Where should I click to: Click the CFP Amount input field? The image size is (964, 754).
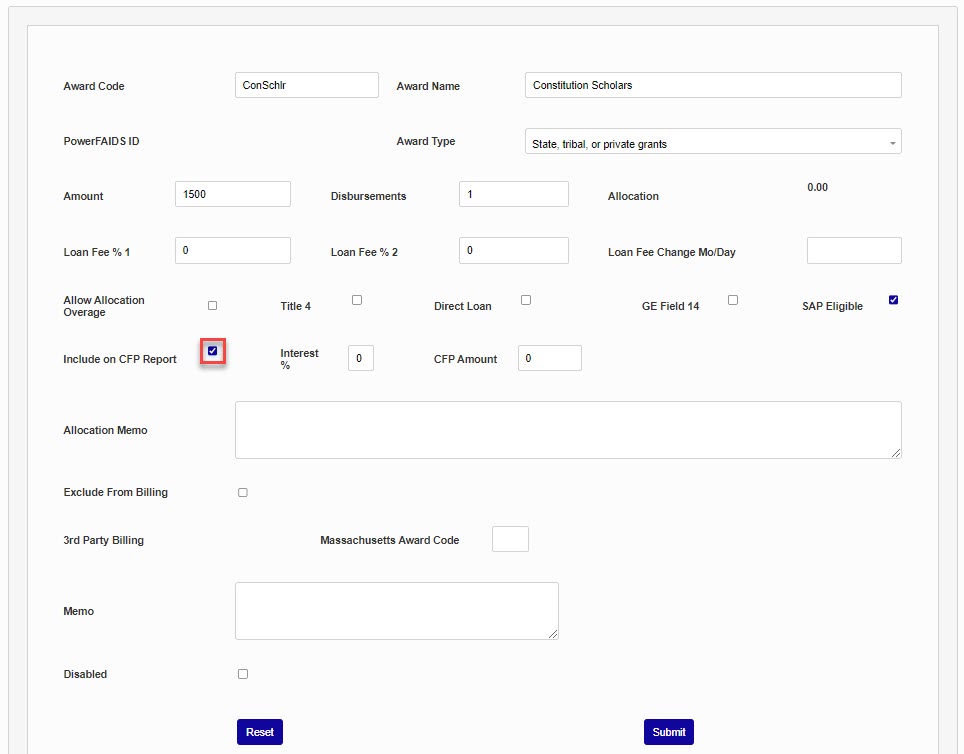coord(549,358)
